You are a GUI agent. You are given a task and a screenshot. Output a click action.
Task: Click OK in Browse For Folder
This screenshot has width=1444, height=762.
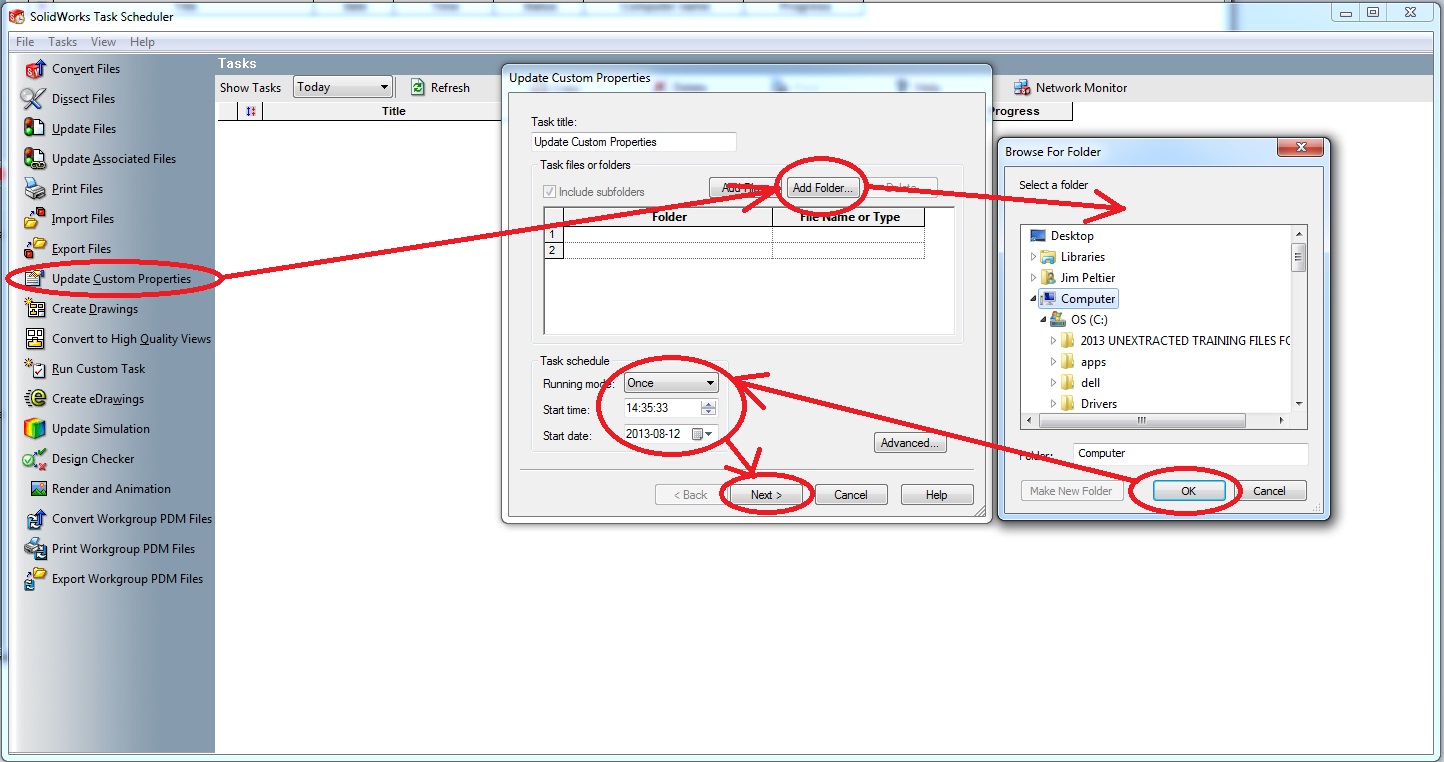(1188, 491)
